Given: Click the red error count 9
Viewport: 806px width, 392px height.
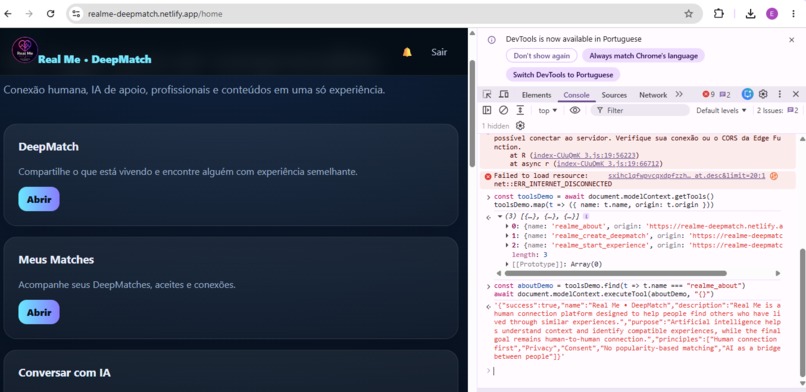Looking at the screenshot, I should 708,95.
